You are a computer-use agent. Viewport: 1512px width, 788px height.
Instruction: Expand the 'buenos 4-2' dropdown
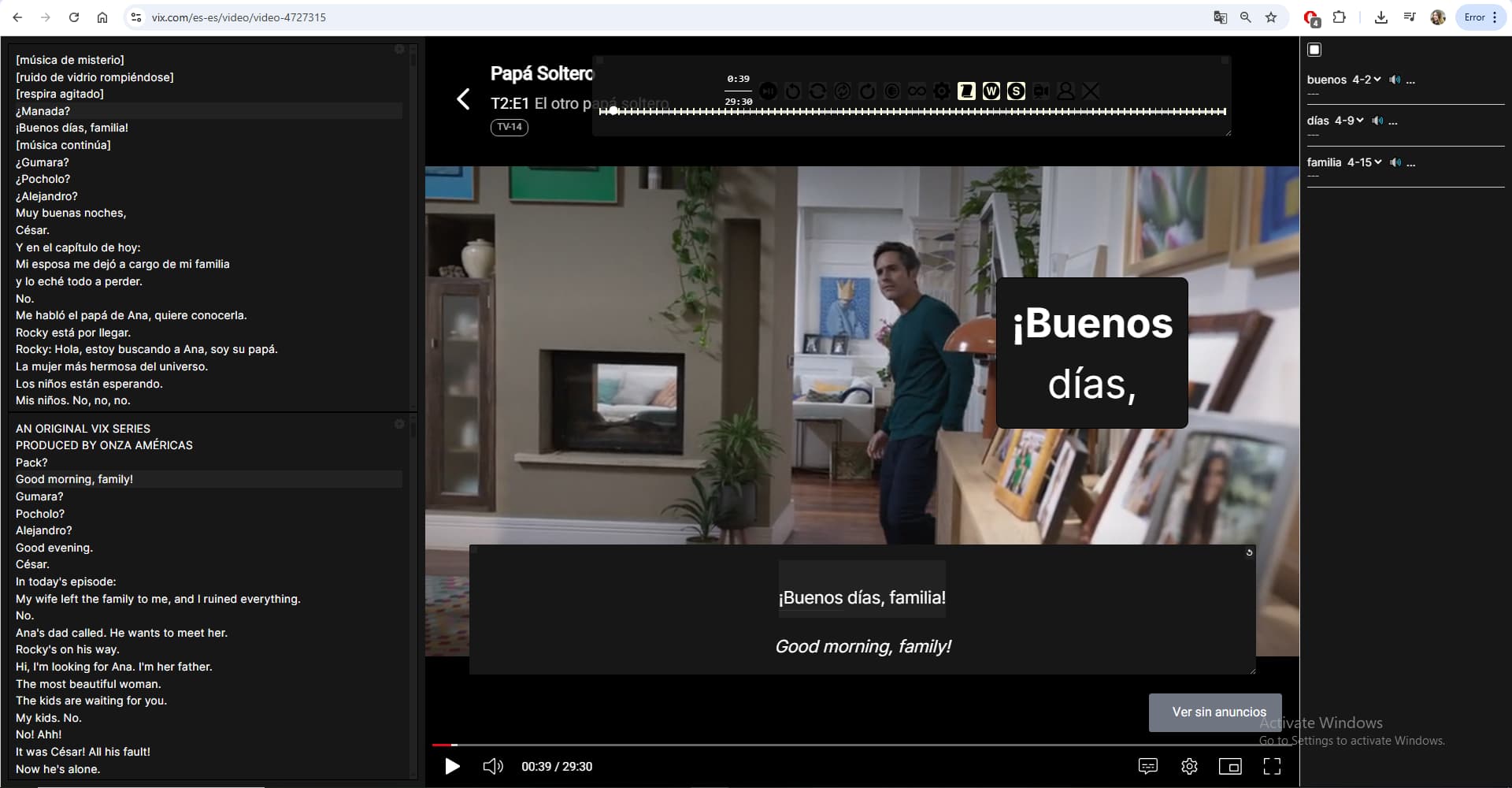(1377, 80)
